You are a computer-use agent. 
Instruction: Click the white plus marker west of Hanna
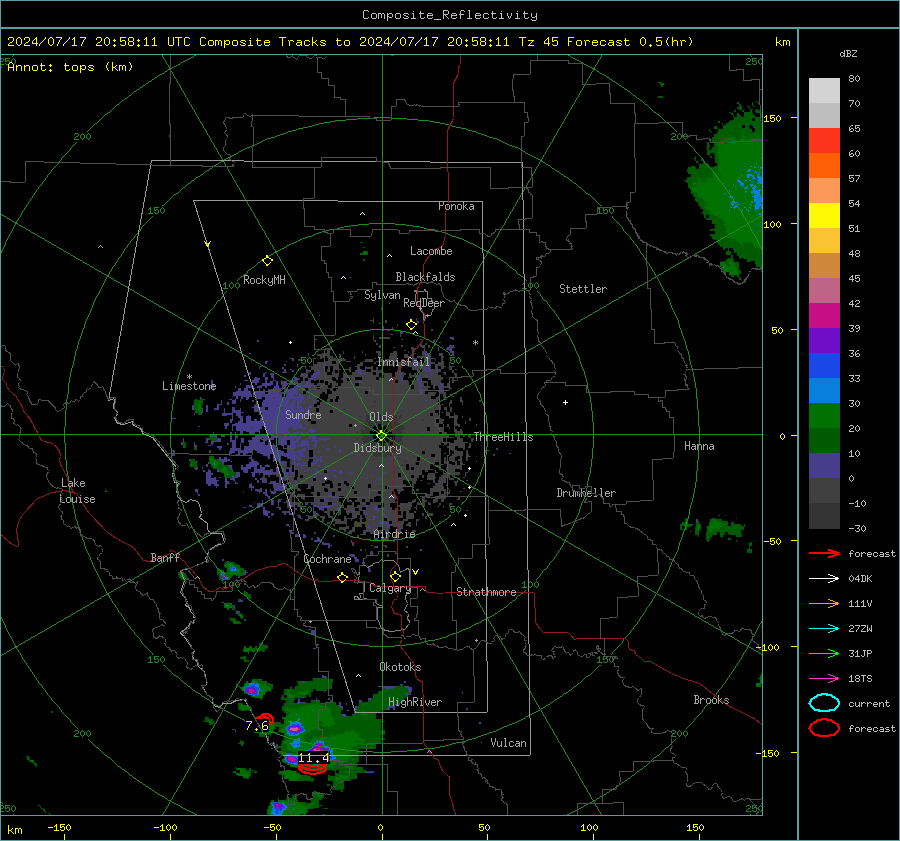pyautogui.click(x=565, y=402)
